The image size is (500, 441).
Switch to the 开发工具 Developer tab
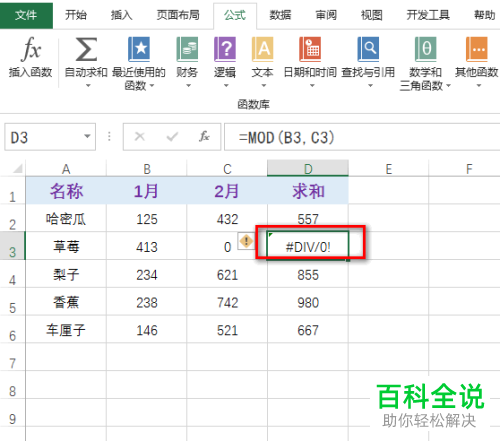point(428,15)
